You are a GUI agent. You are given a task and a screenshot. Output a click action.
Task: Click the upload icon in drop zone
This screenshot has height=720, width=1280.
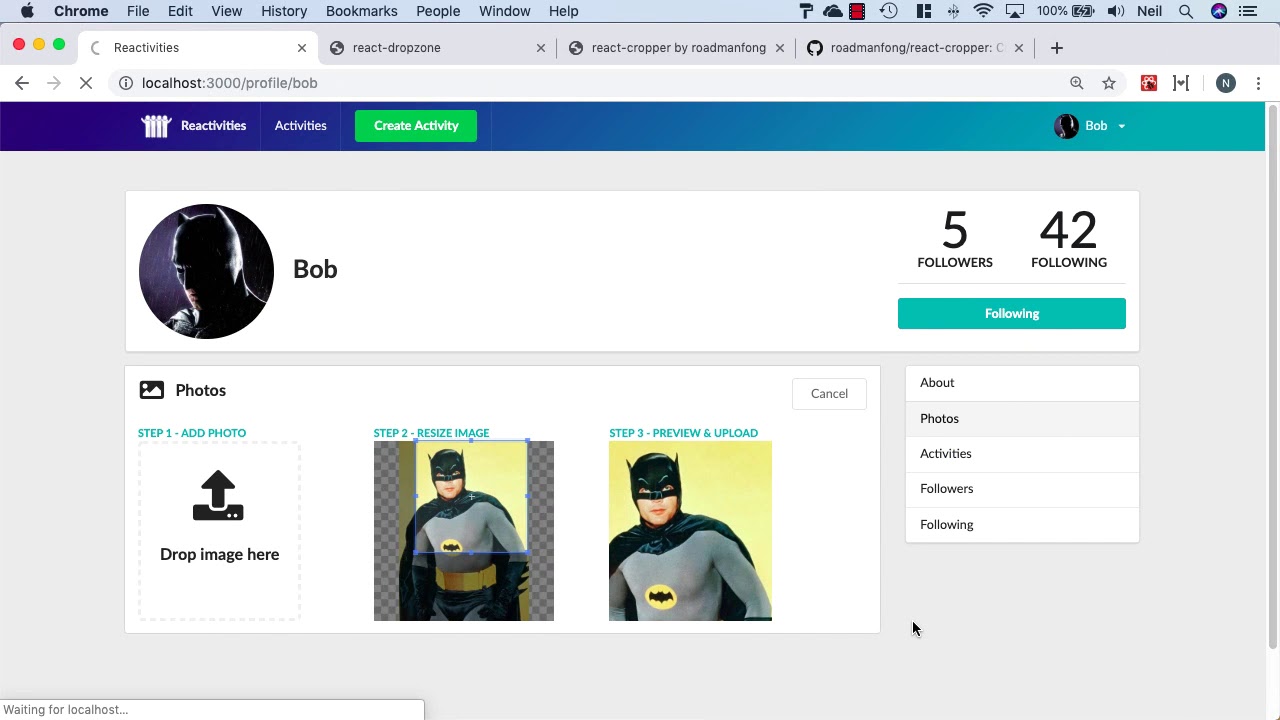point(218,496)
